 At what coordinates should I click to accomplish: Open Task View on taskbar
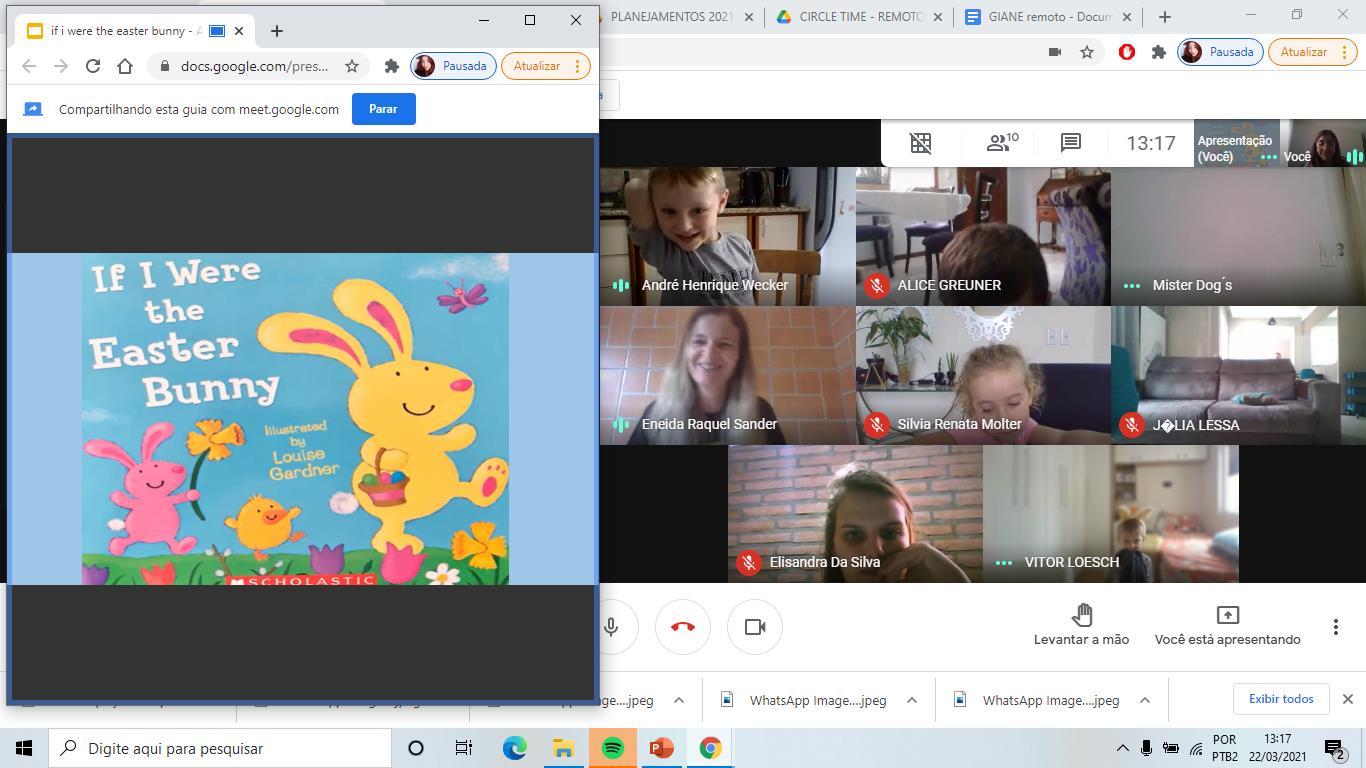click(x=464, y=748)
